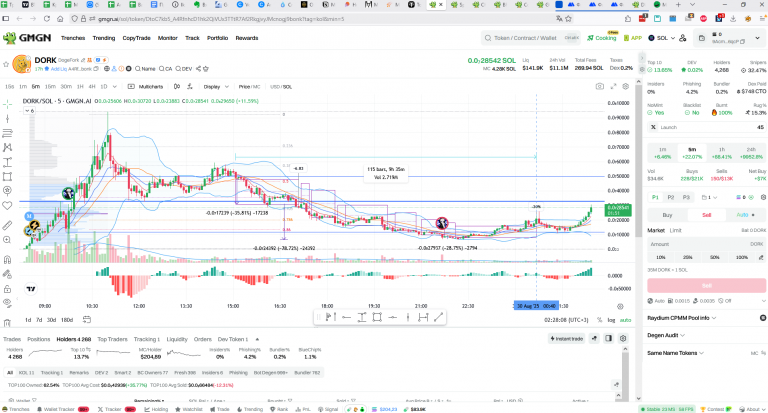Select the price range measuring tool
The image size is (768, 413).
tap(7, 162)
